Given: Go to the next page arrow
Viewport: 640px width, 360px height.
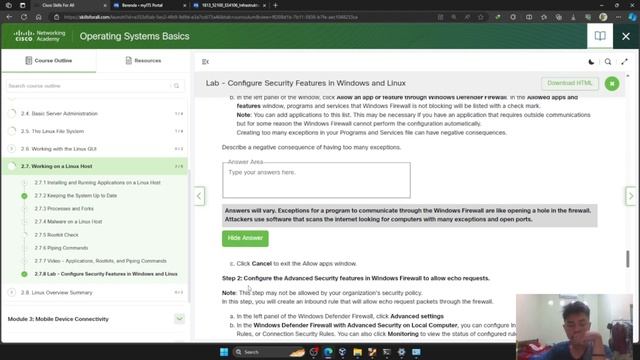Looking at the screenshot, I should 631,196.
